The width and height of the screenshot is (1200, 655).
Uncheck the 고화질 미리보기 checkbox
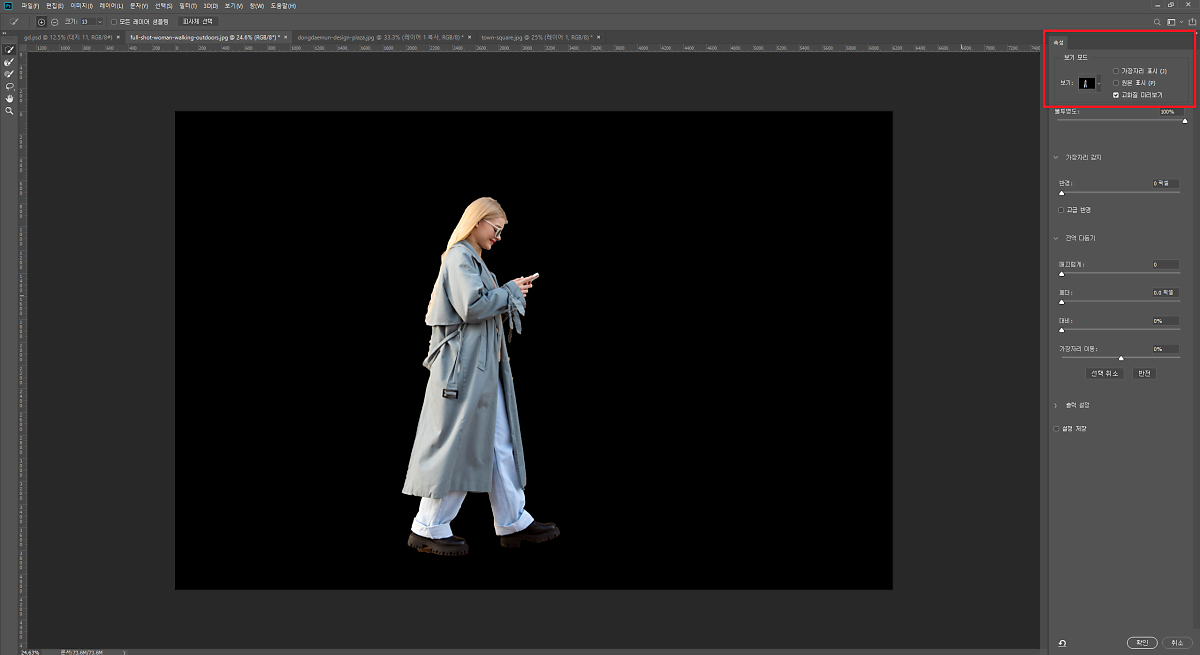point(1116,95)
